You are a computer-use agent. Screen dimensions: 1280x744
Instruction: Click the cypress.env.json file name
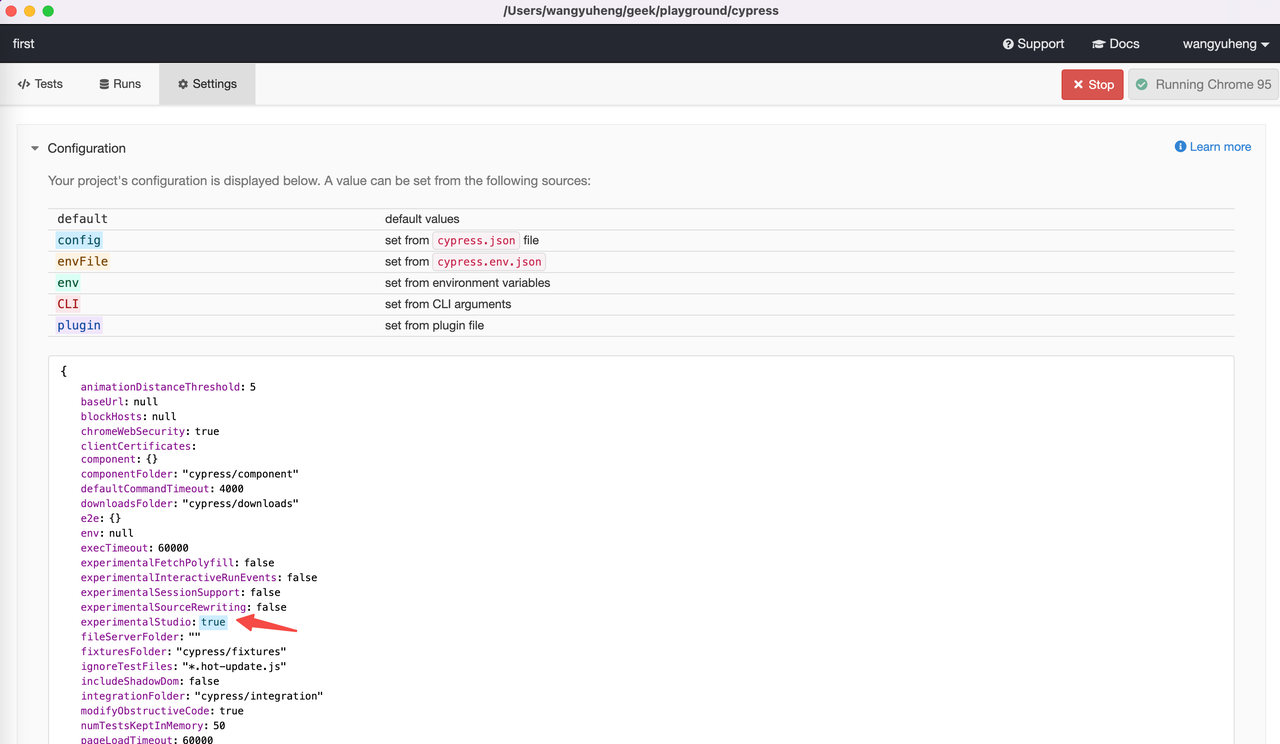tap(489, 261)
